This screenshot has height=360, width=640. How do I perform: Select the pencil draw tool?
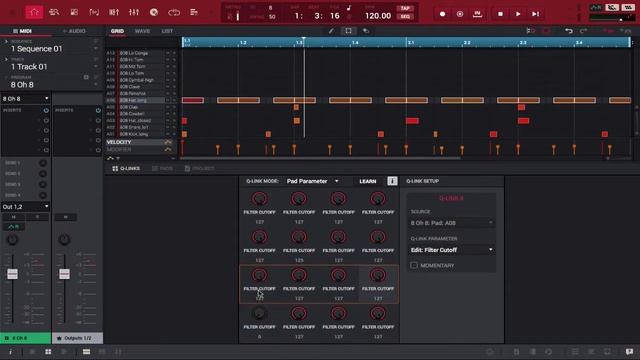331,31
